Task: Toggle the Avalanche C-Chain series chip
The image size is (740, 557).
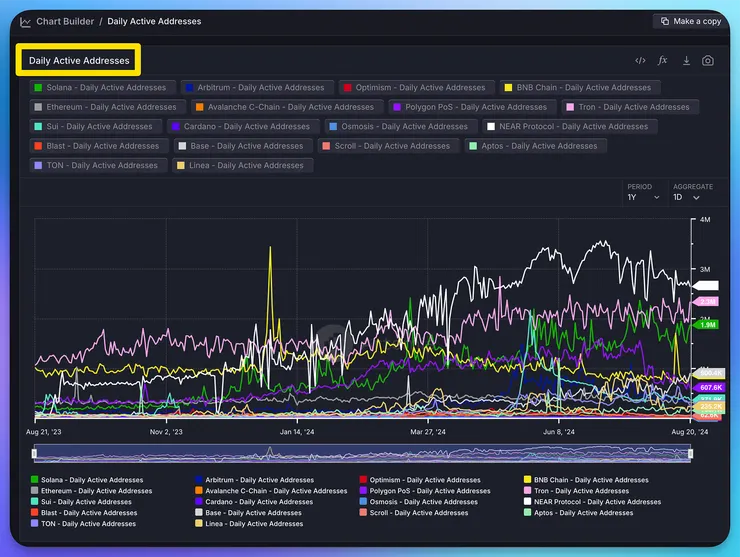Action: pyautogui.click(x=287, y=107)
